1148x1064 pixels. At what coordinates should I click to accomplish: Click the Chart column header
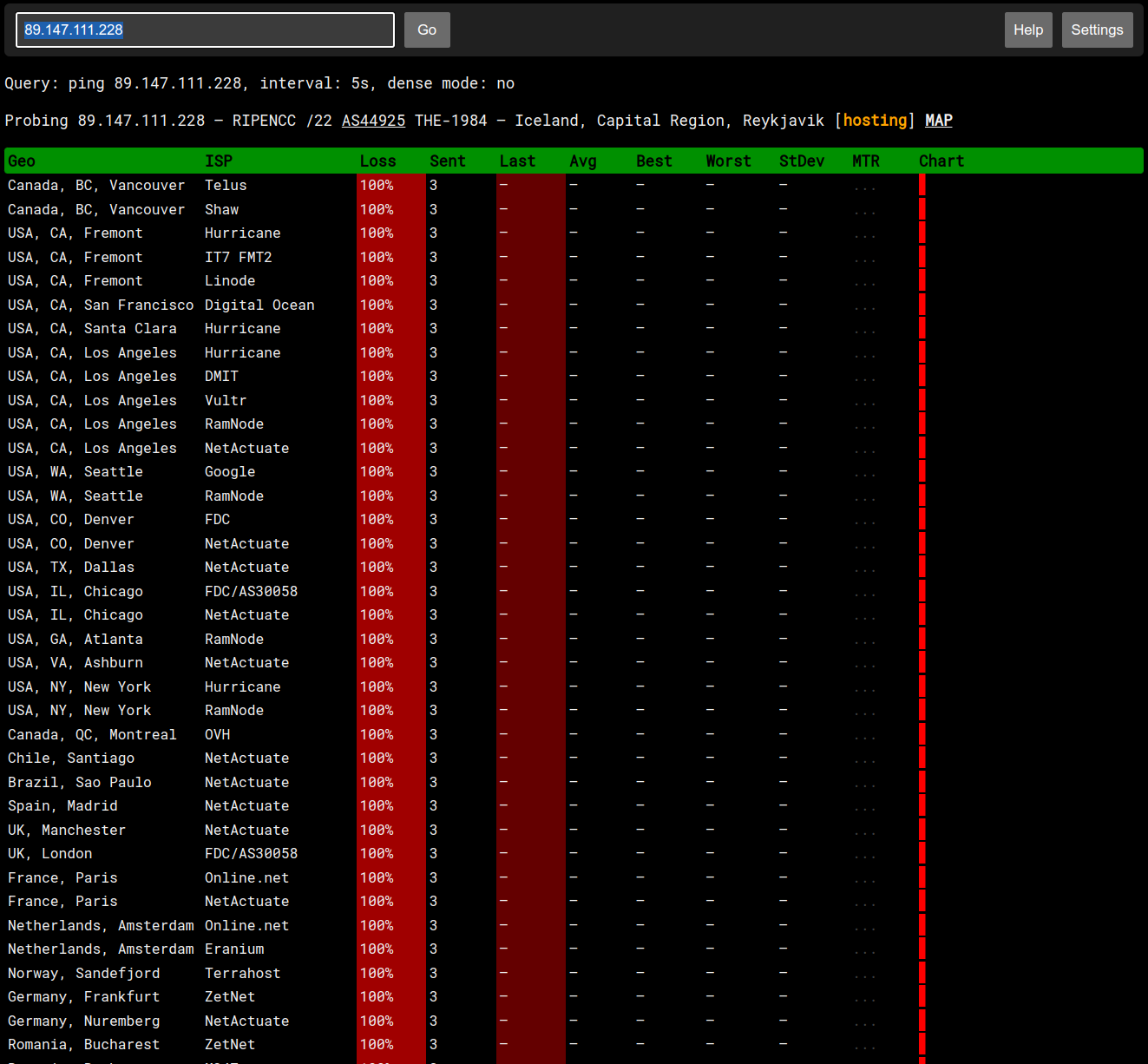pyautogui.click(x=941, y=161)
